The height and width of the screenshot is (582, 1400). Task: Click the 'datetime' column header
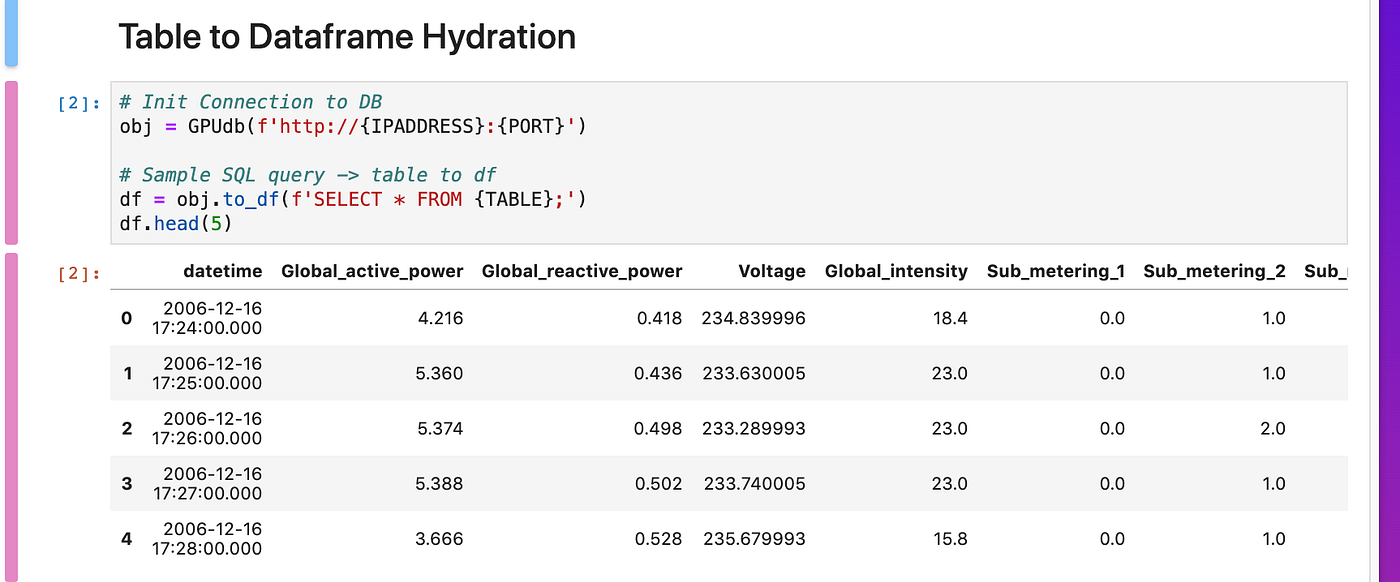(223, 271)
